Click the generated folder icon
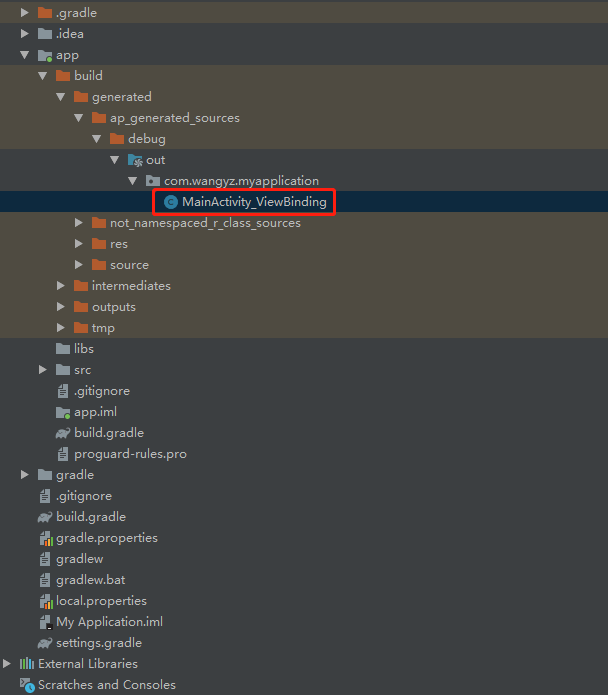 [x=81, y=97]
